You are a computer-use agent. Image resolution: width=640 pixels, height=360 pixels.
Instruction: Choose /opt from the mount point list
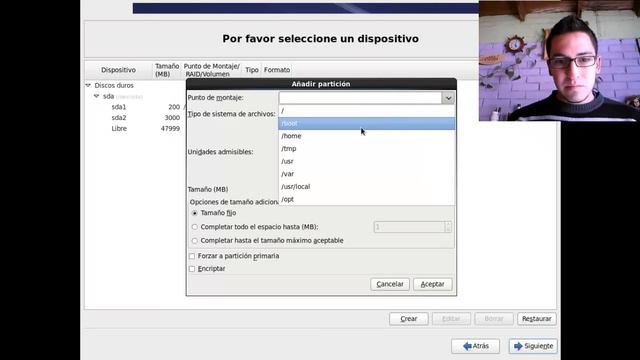(367, 199)
